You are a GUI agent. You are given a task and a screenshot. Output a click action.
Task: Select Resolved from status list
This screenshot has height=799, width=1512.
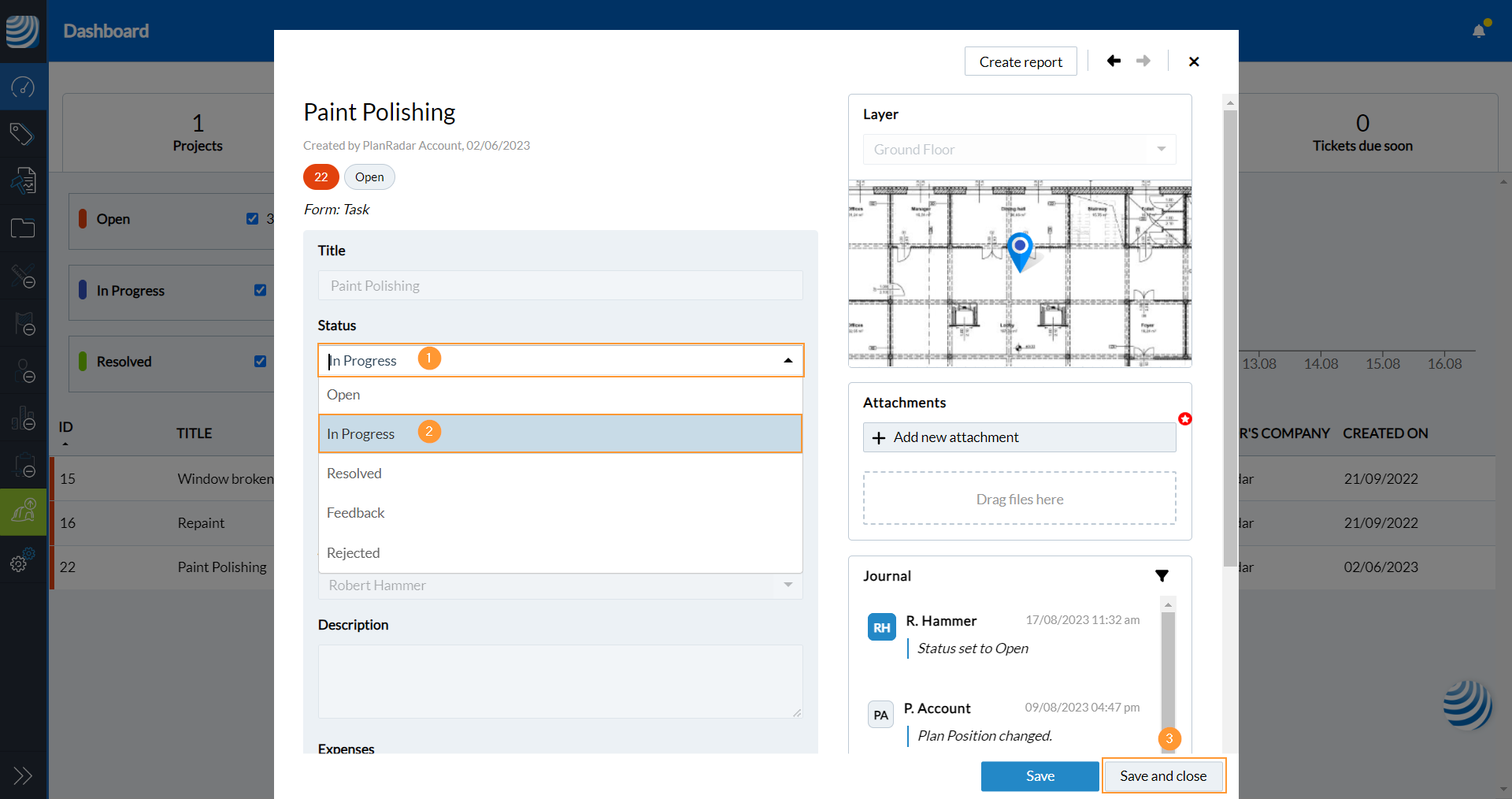click(x=354, y=474)
